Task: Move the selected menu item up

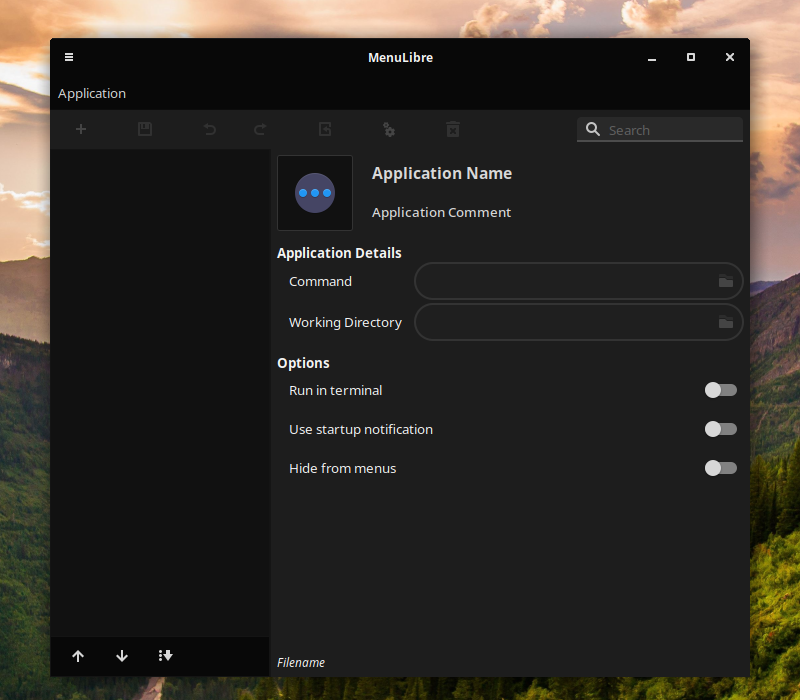Action: click(77, 656)
